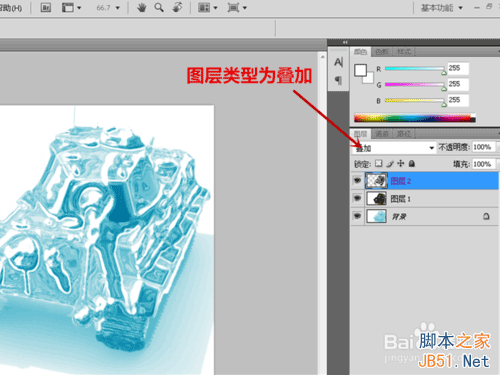Hide the 图层 2 layer with its eye icon
Viewport: 500px width, 375px height.
(357, 180)
